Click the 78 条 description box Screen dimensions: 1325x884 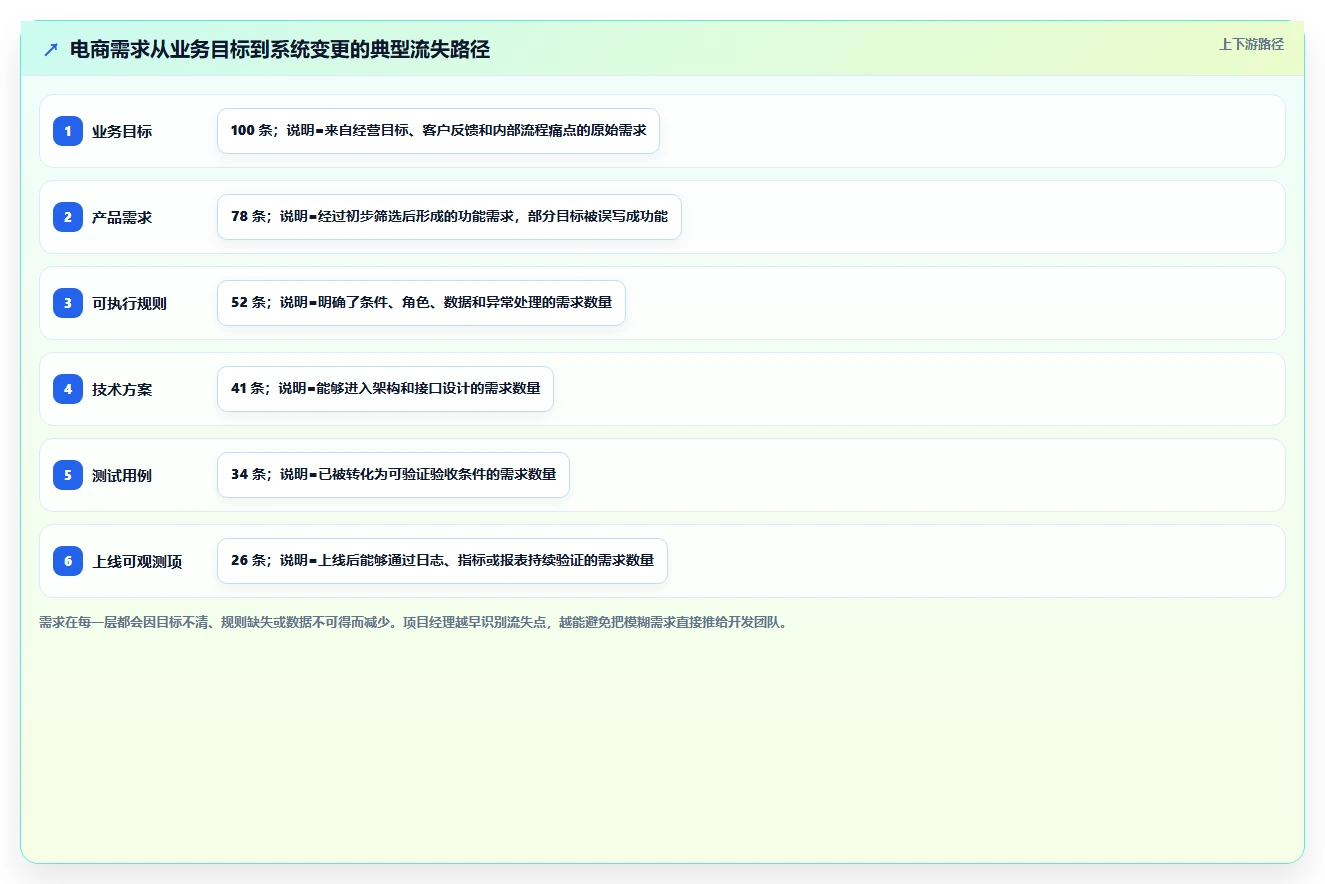[449, 217]
